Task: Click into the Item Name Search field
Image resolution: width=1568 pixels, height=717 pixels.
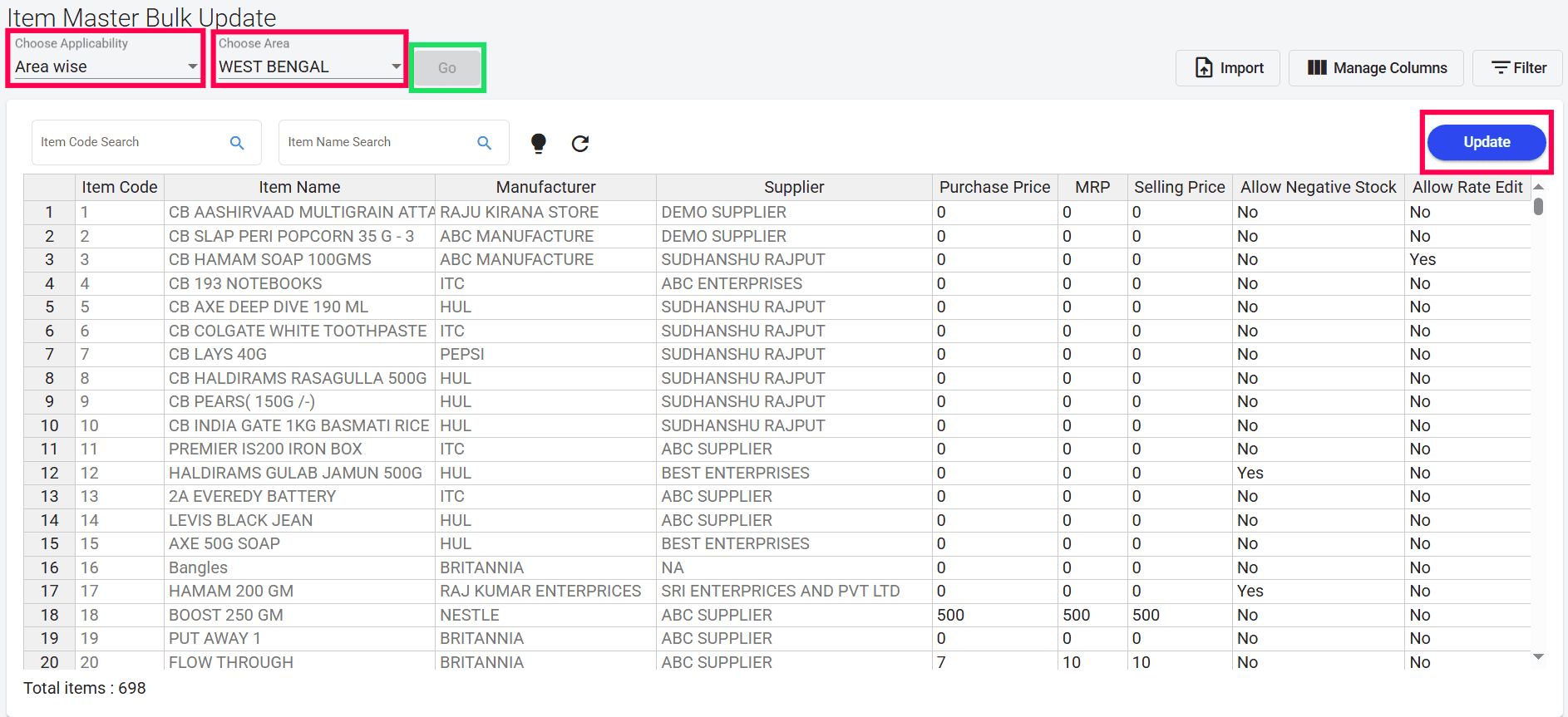Action: [376, 142]
